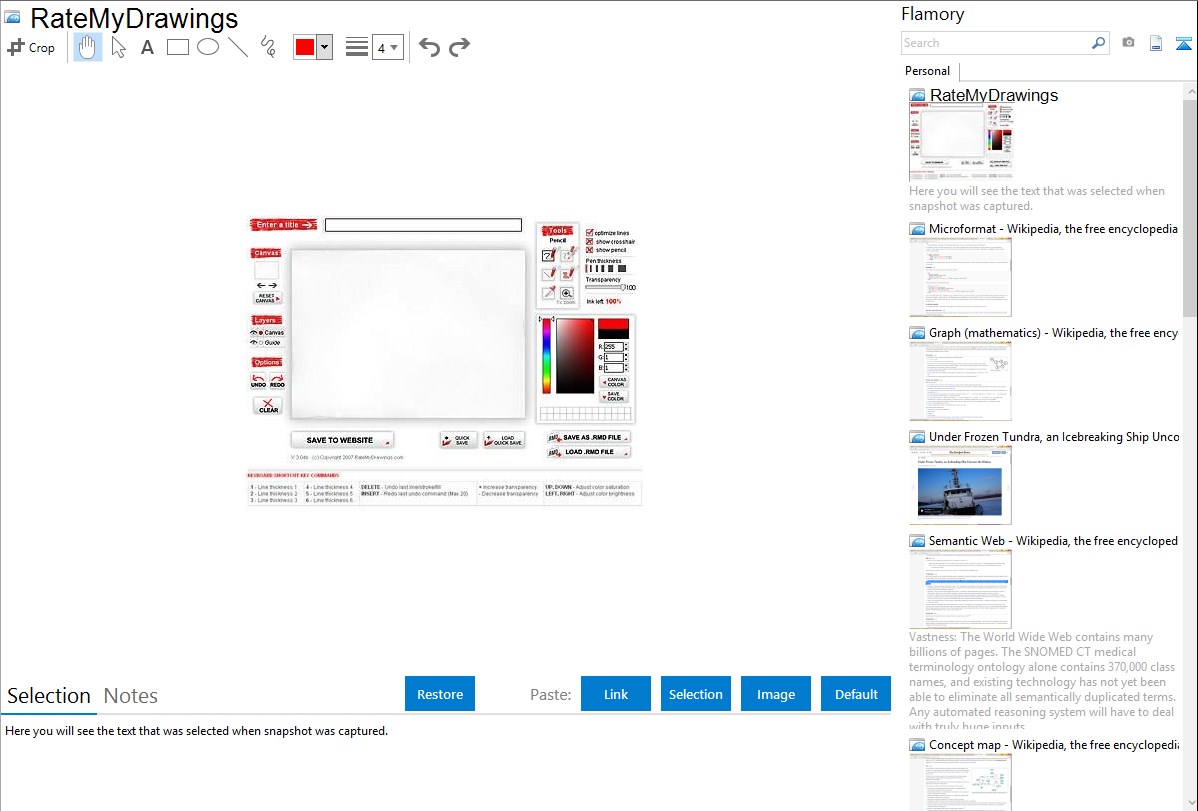Click the Paste Selection button

[x=695, y=694]
